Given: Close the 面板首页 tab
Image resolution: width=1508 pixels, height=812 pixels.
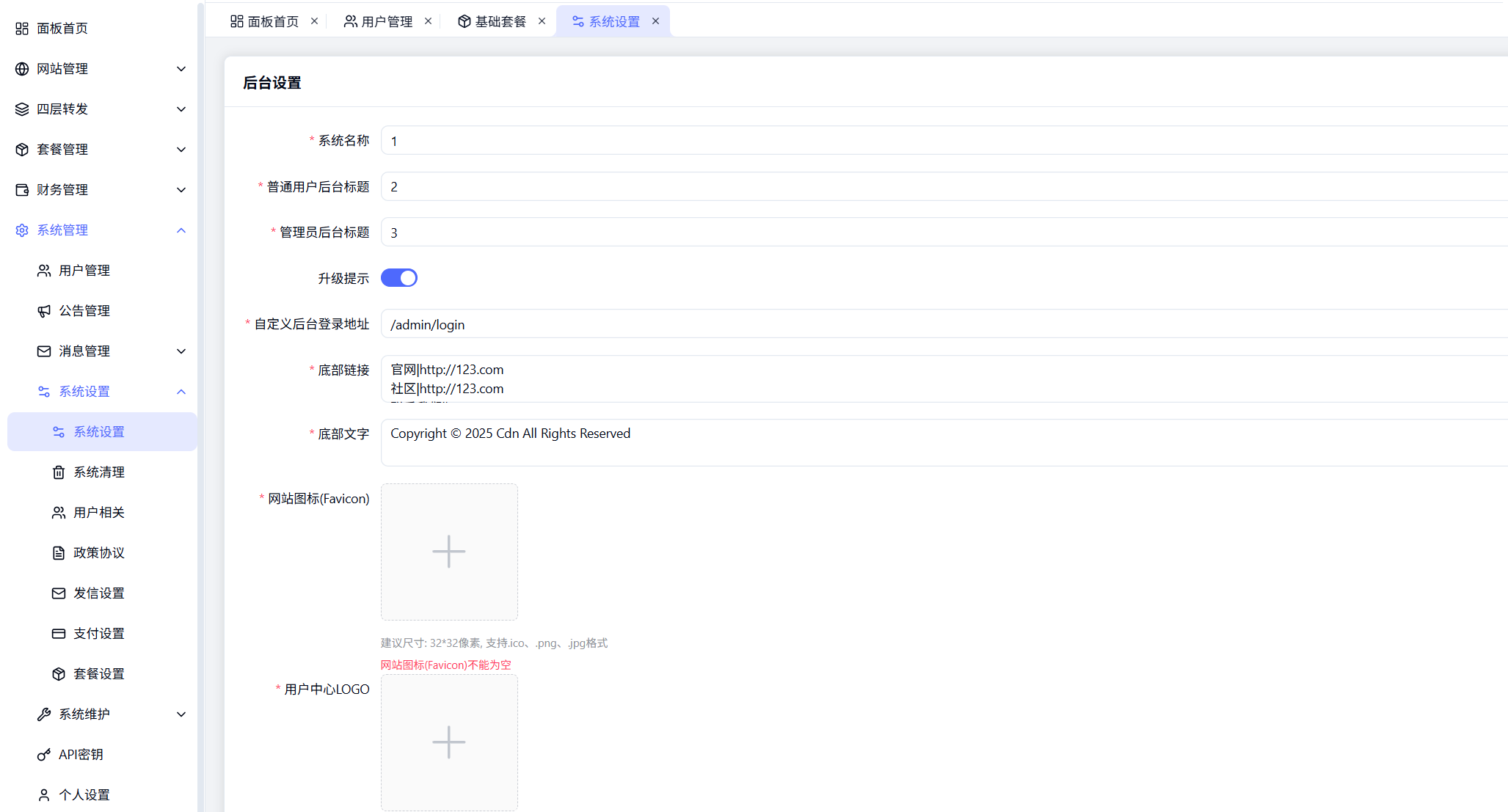Looking at the screenshot, I should pyautogui.click(x=314, y=21).
